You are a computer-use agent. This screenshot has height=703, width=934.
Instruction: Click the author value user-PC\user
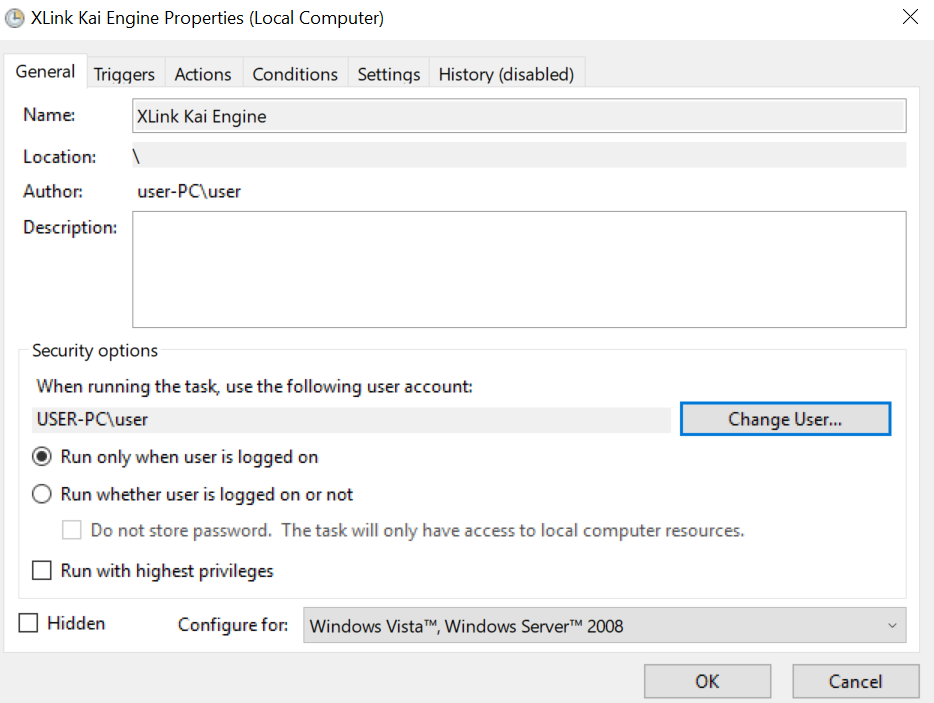point(189,191)
